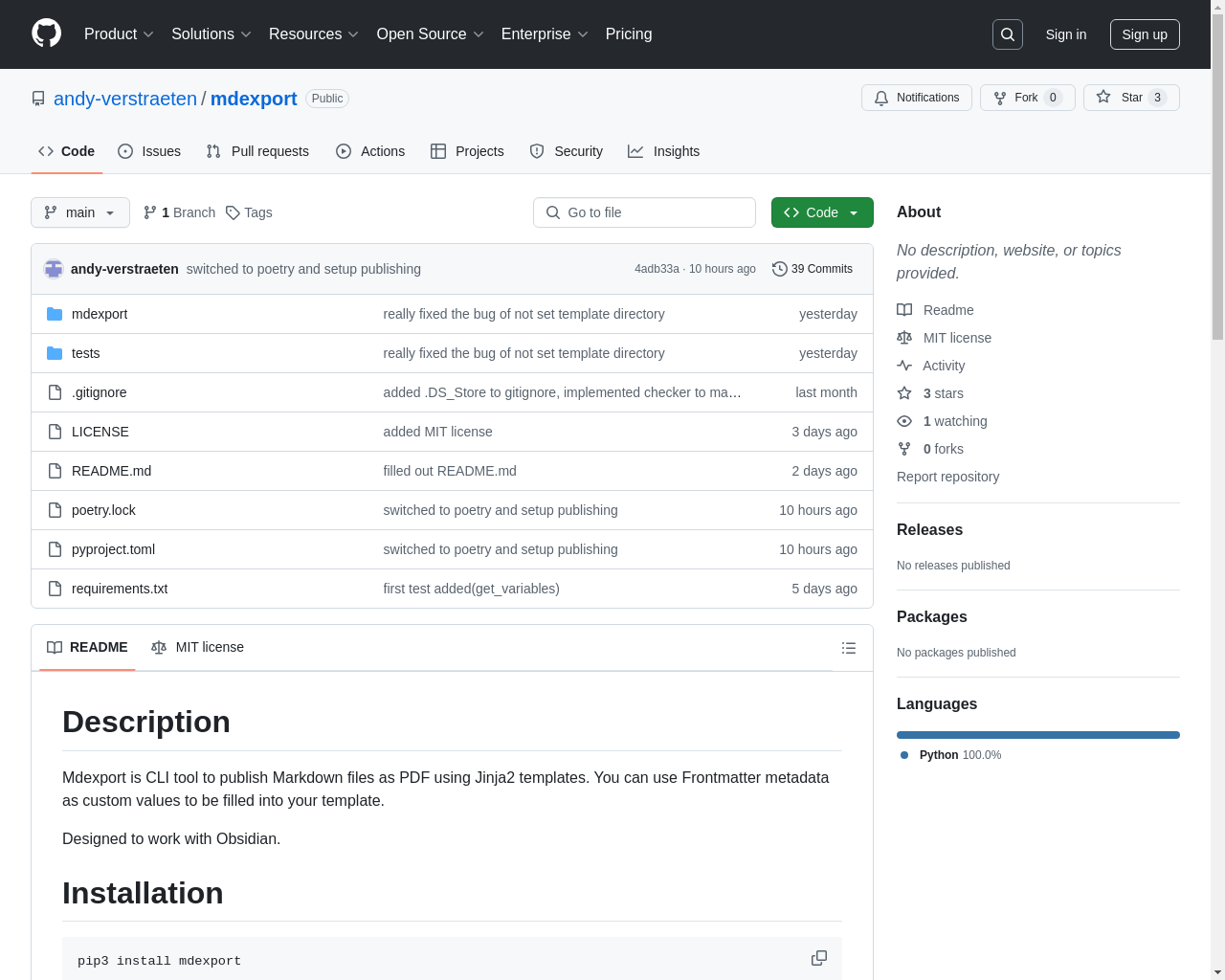Screen dimensions: 1225x980
Task: Click the branch icon next to 1 Branch
Action: (x=149, y=212)
